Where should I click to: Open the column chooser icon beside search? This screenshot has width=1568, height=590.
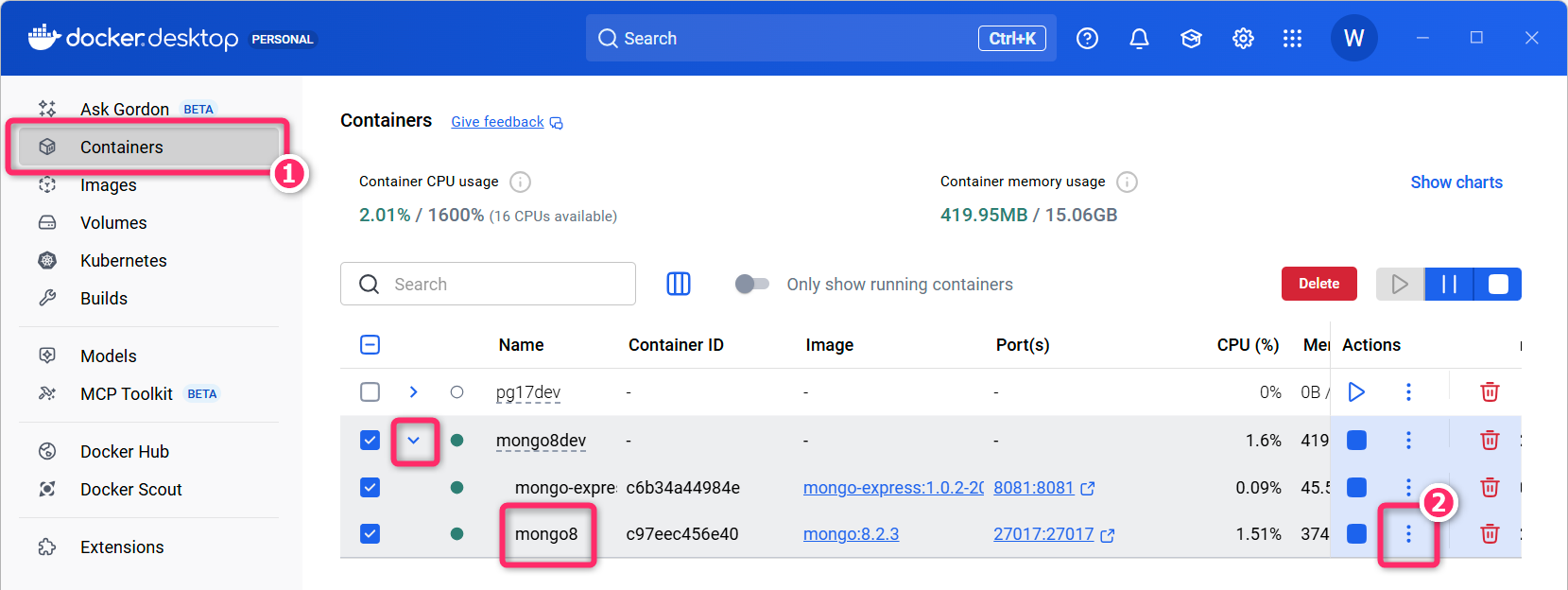tap(679, 284)
